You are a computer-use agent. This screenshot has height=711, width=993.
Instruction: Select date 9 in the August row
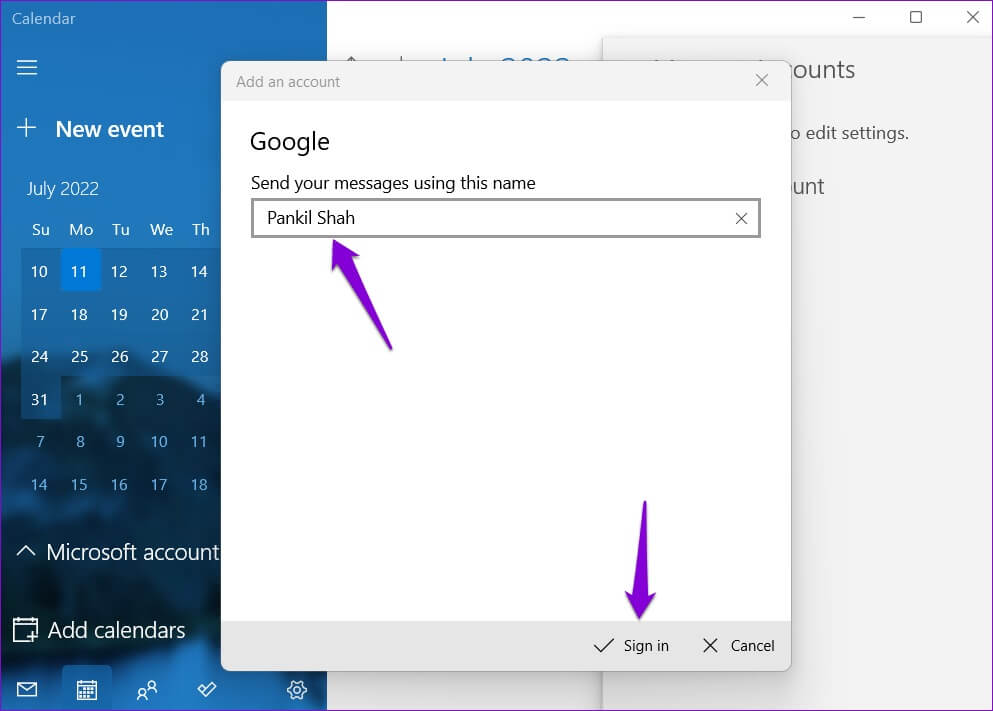click(x=120, y=441)
